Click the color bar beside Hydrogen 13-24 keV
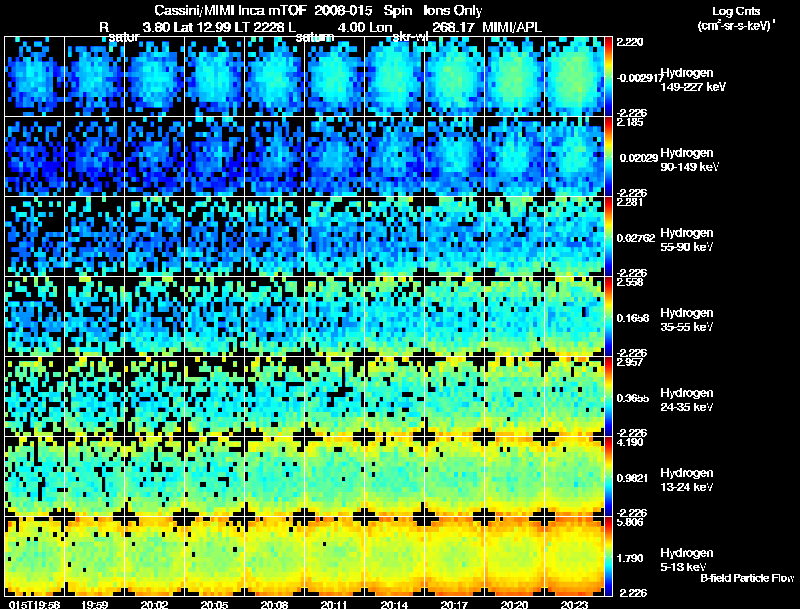 pyautogui.click(x=608, y=477)
